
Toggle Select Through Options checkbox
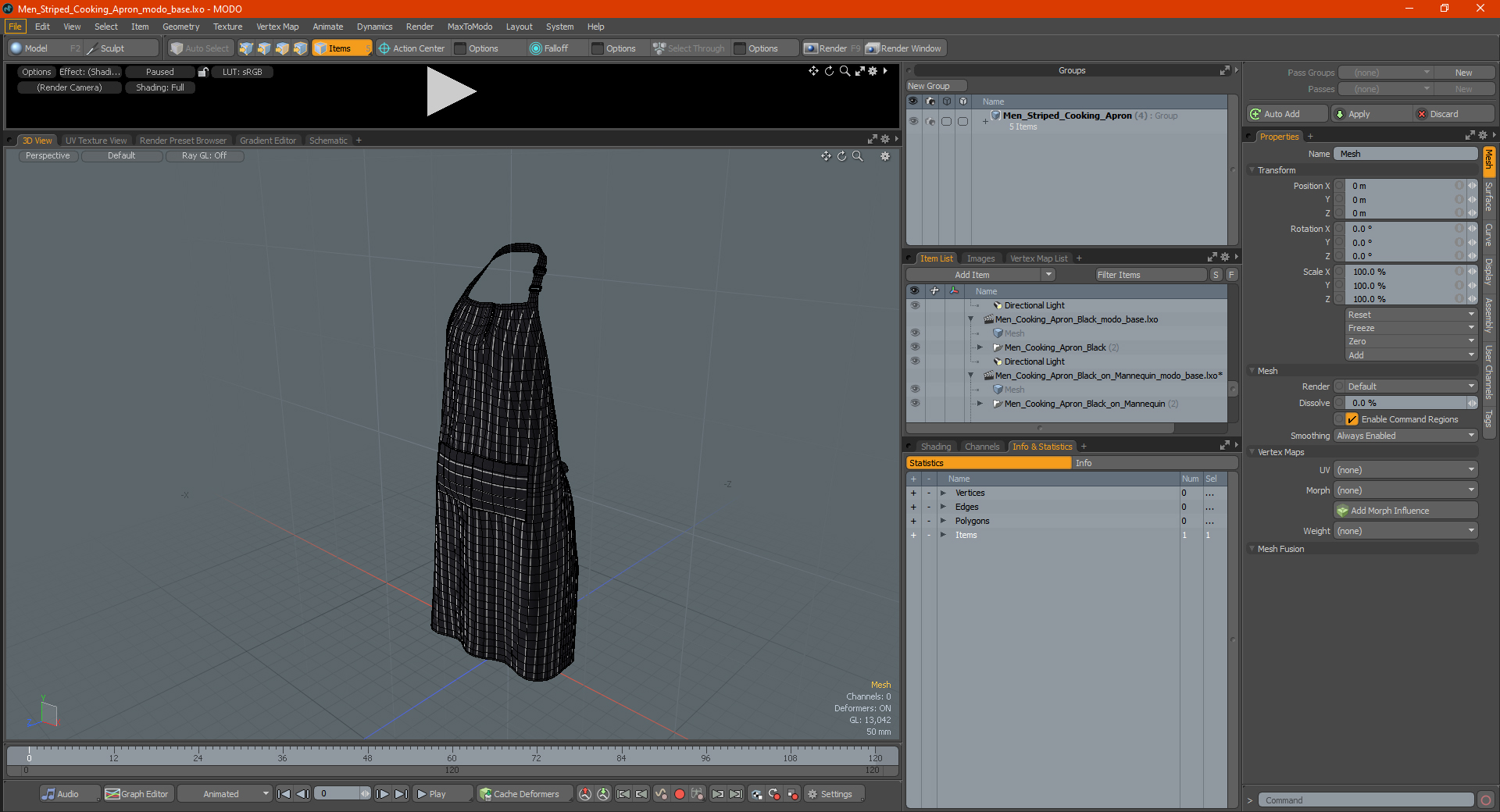coord(740,48)
